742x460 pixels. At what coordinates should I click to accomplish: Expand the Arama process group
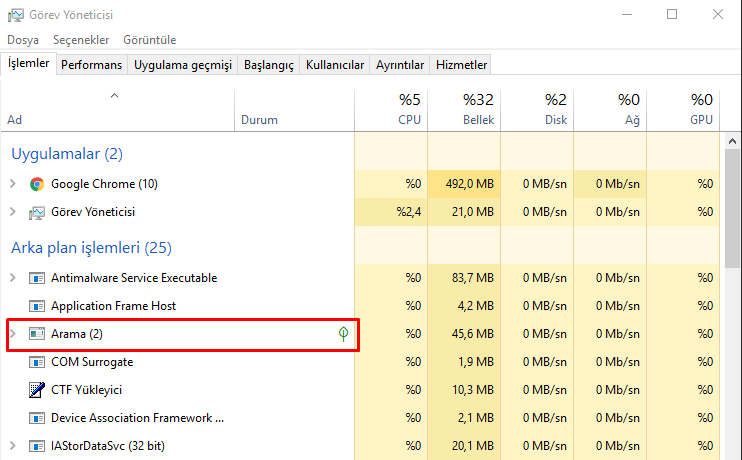point(12,333)
